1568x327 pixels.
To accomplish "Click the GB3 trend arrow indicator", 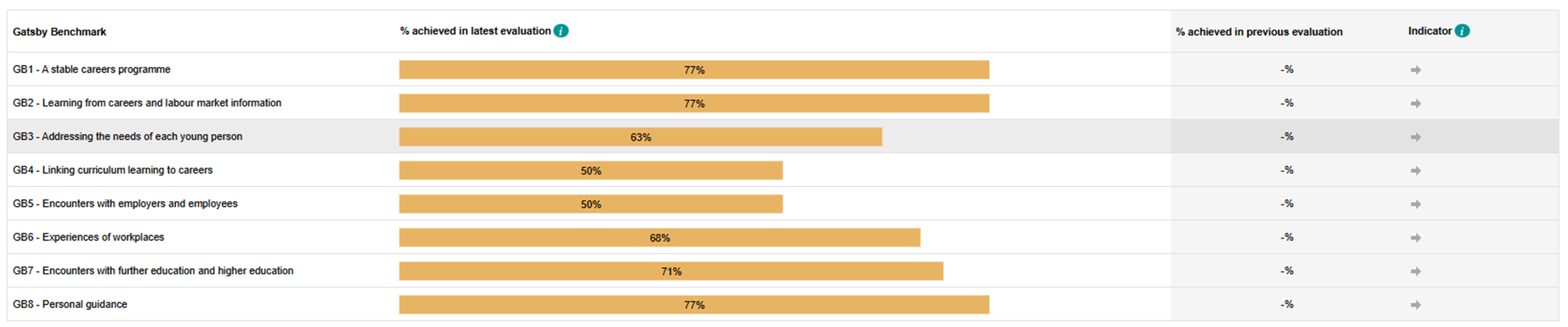I will pos(1415,138).
